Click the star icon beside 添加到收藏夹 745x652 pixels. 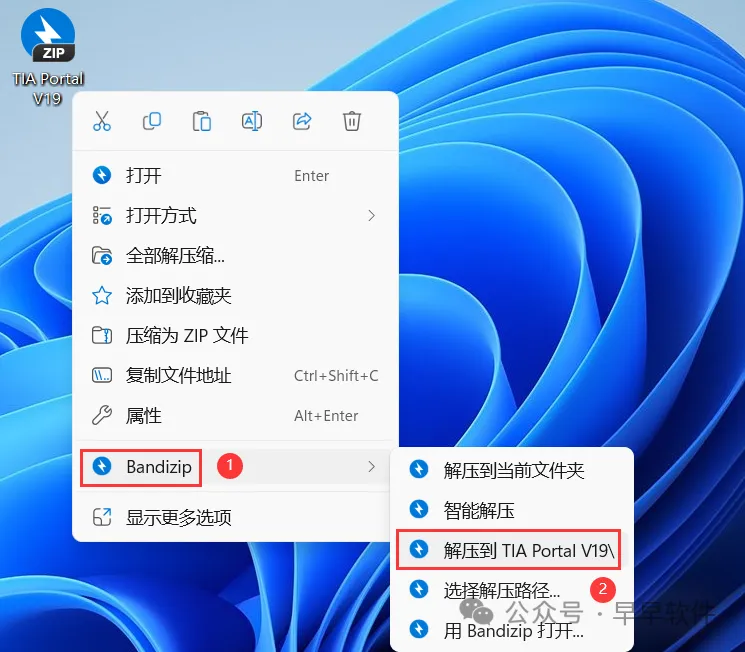[x=102, y=296]
